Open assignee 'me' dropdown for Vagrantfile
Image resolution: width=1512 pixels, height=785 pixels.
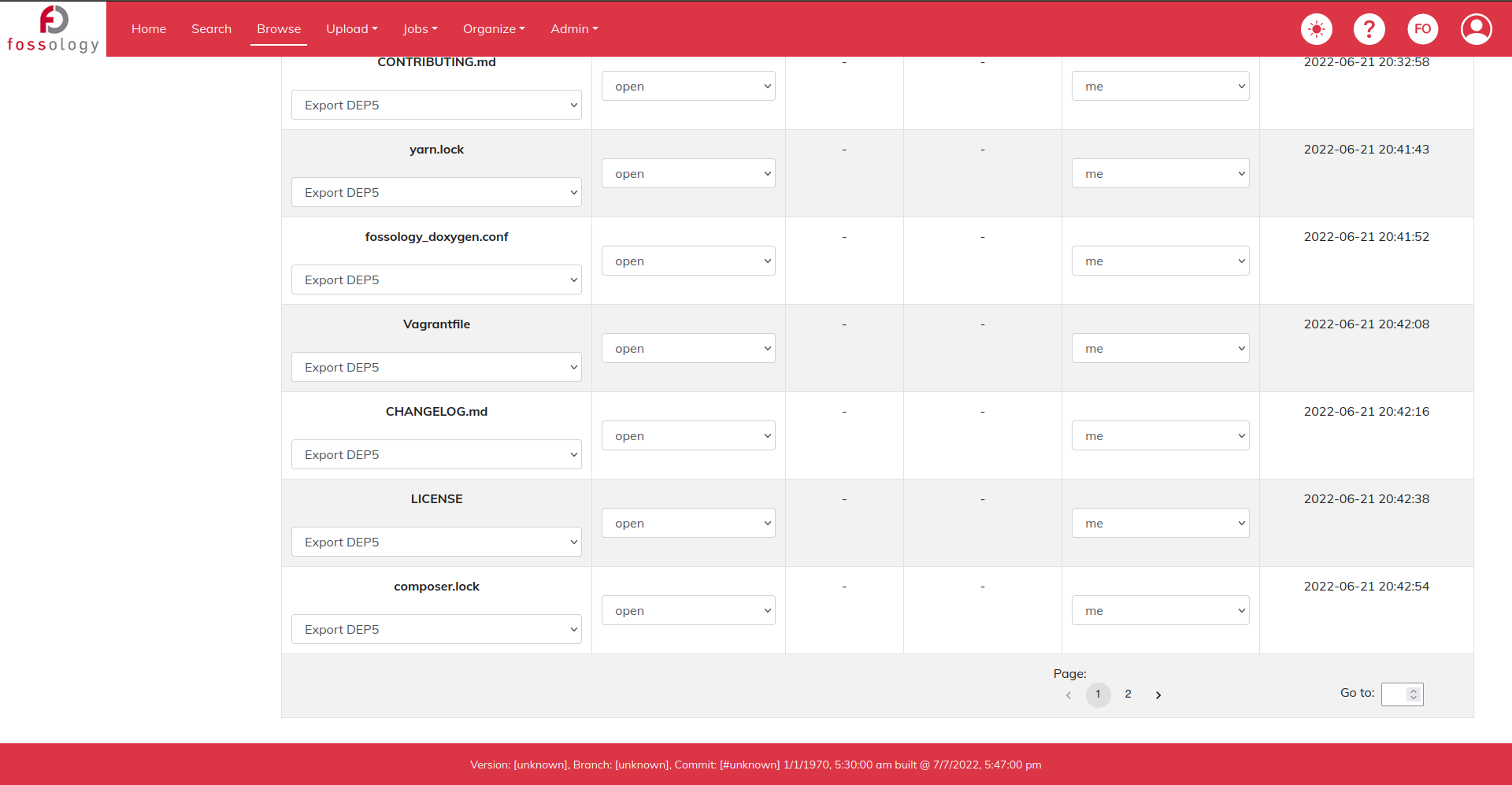pyautogui.click(x=1160, y=348)
